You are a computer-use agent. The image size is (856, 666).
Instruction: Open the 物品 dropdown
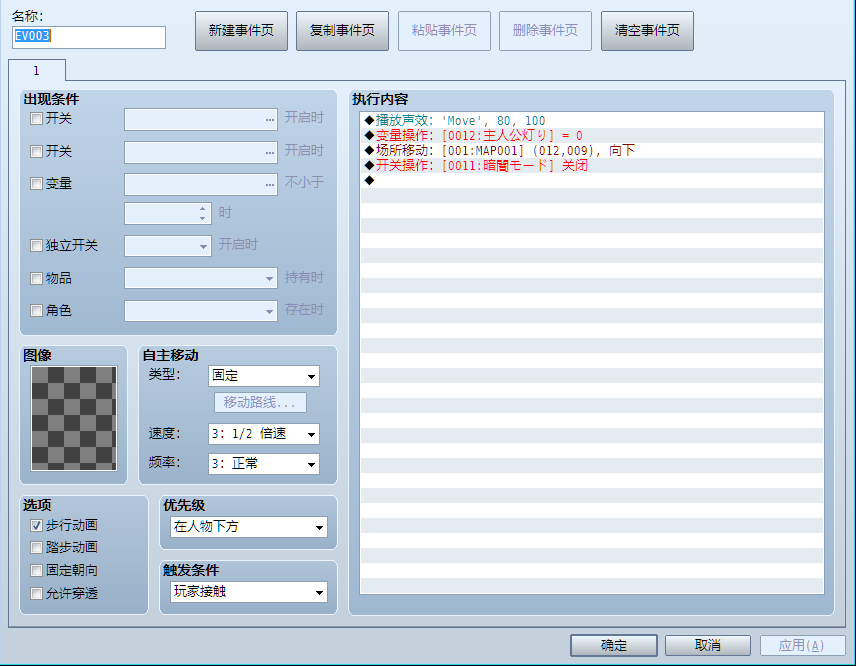pyautogui.click(x=201, y=278)
